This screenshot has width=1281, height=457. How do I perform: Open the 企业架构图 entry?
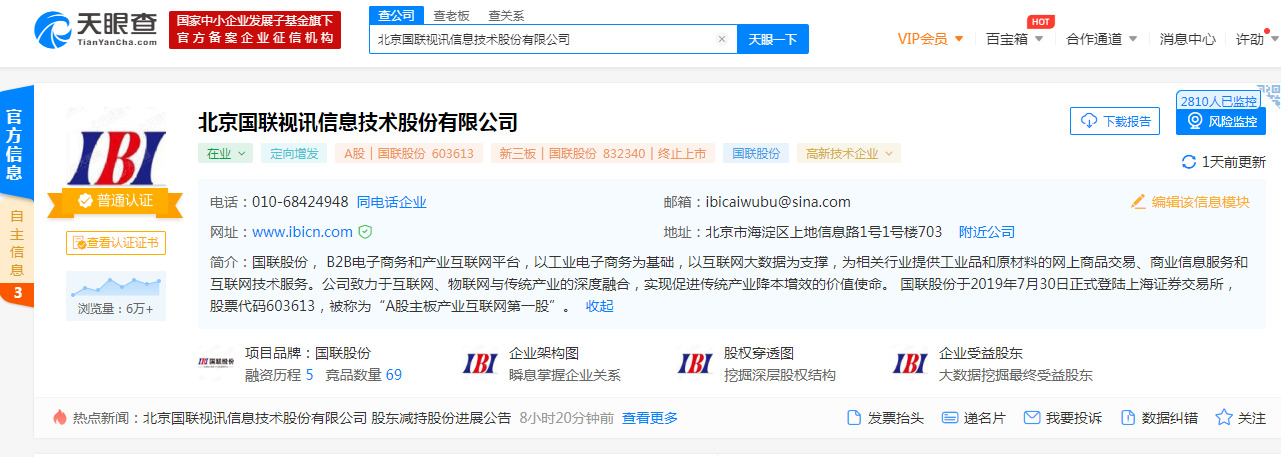(540, 364)
